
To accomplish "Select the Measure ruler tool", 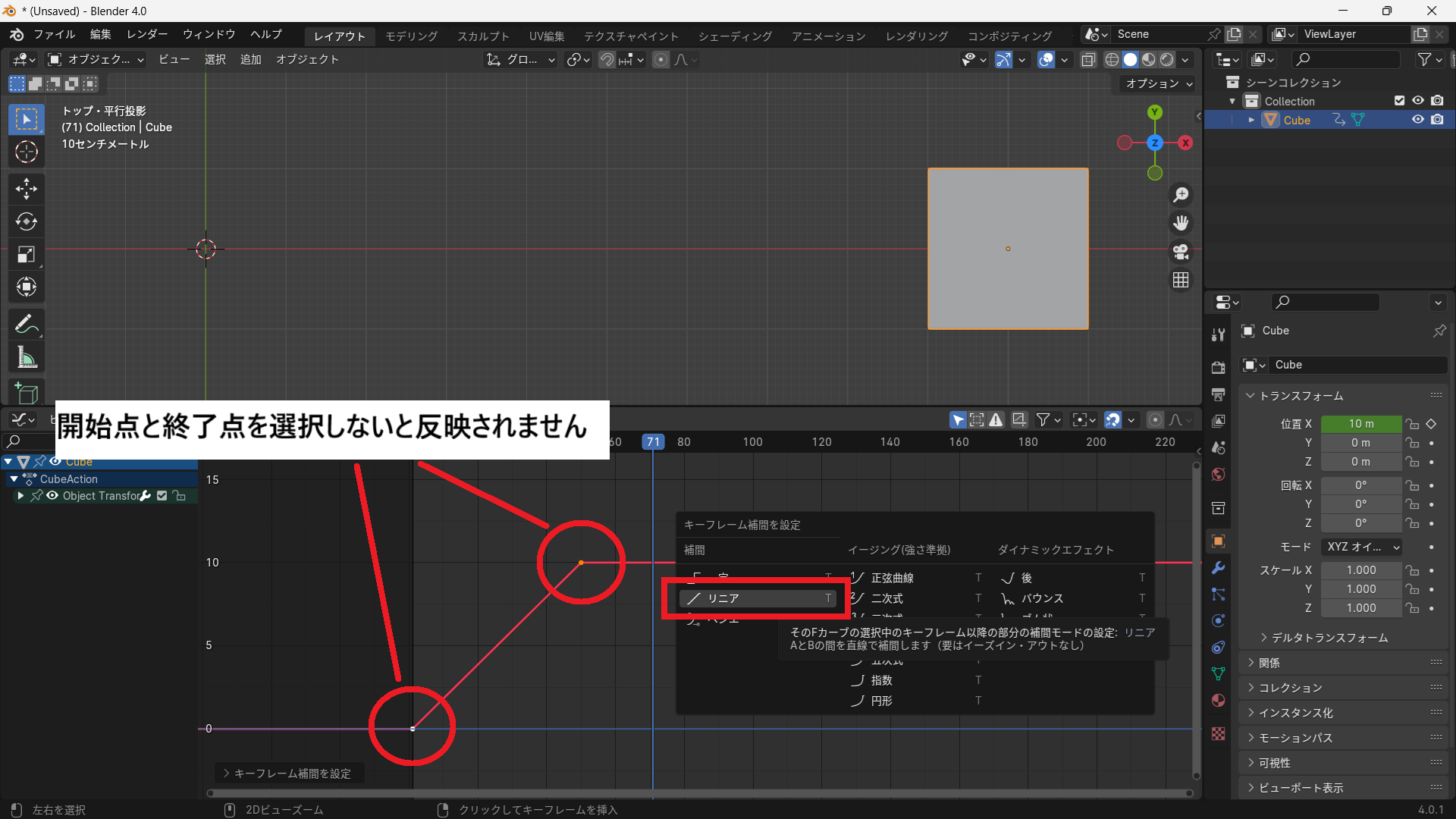I will coord(27,357).
